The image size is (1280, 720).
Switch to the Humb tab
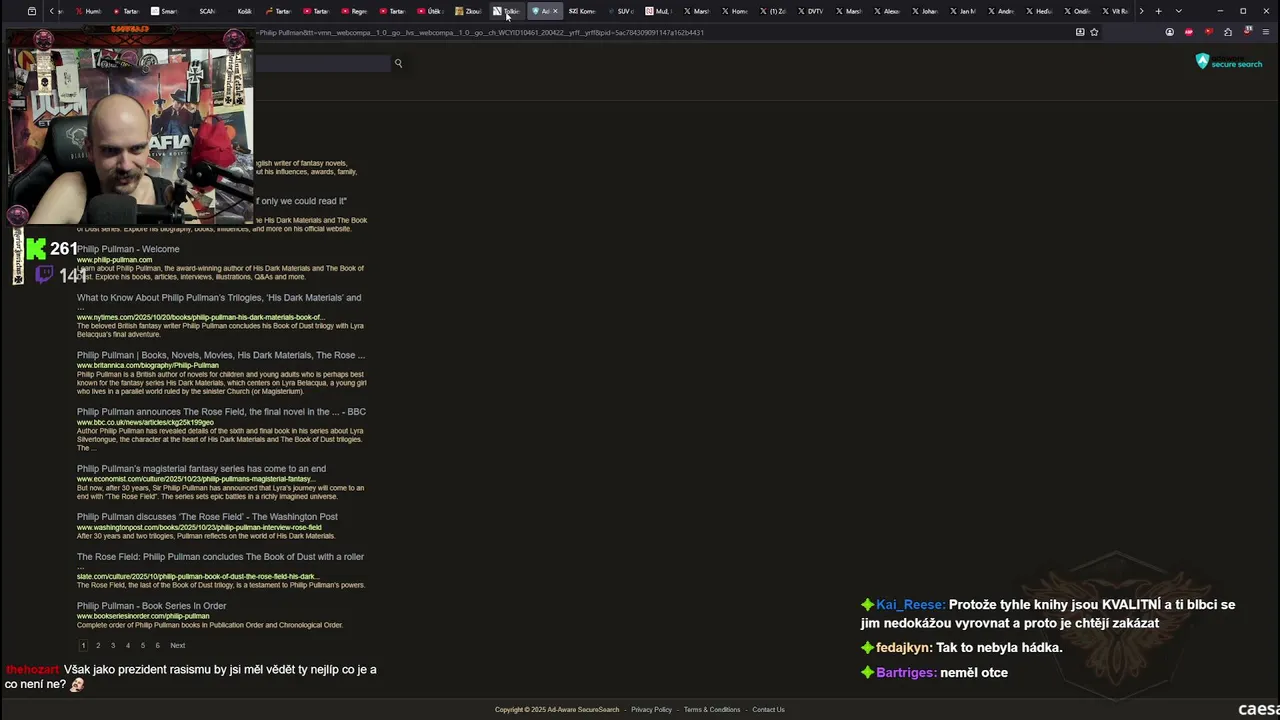(89, 11)
